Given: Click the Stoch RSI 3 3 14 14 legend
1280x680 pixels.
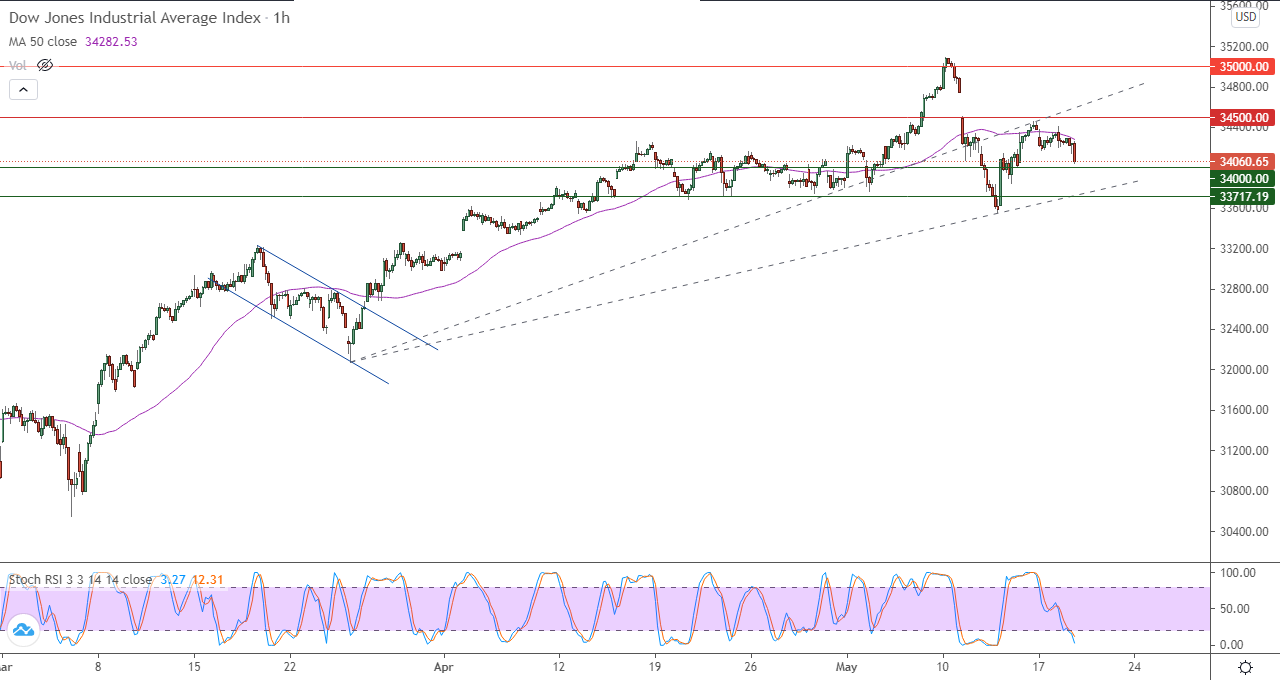Looking at the screenshot, I should click(x=80, y=579).
